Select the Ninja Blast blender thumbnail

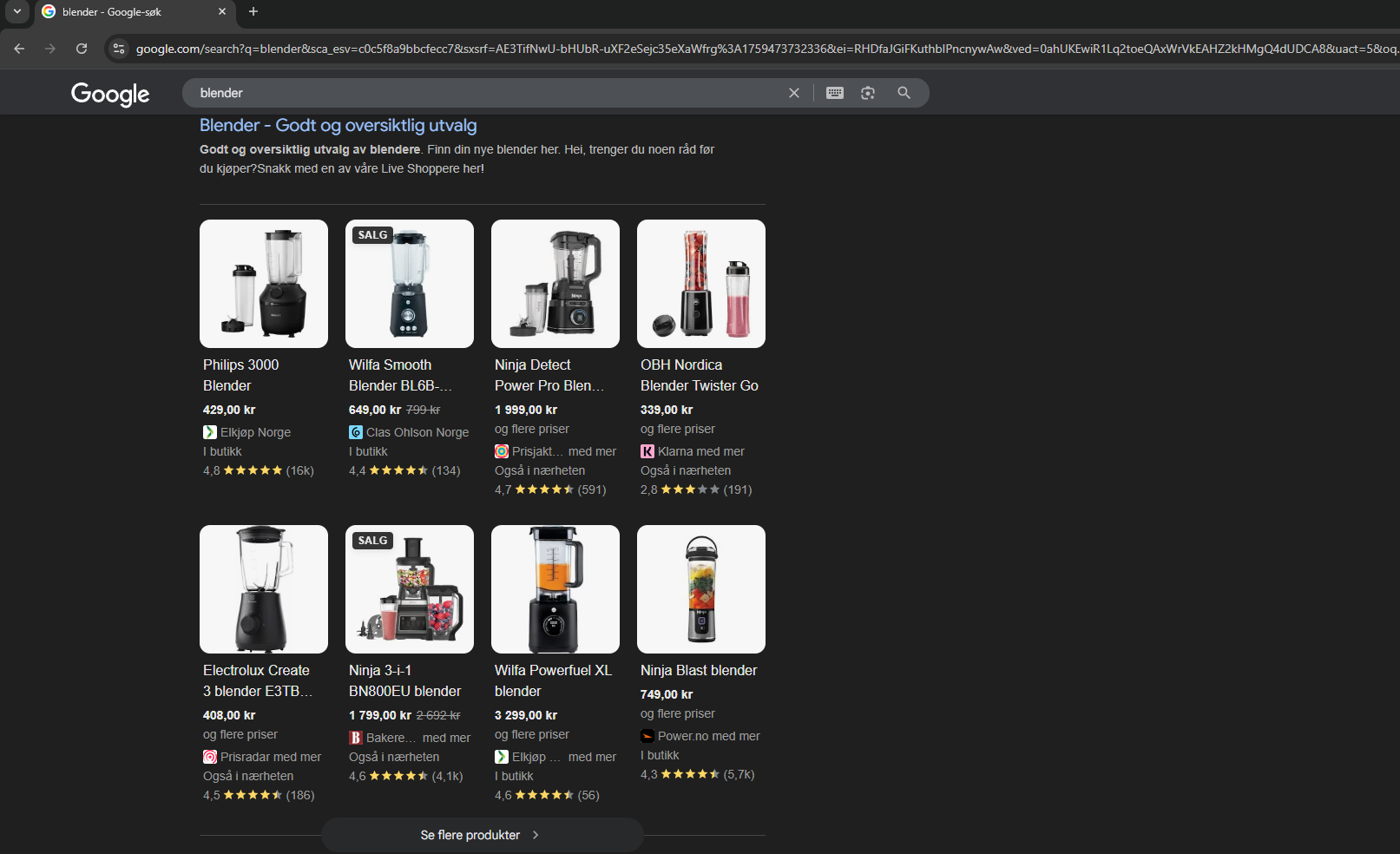(x=701, y=589)
